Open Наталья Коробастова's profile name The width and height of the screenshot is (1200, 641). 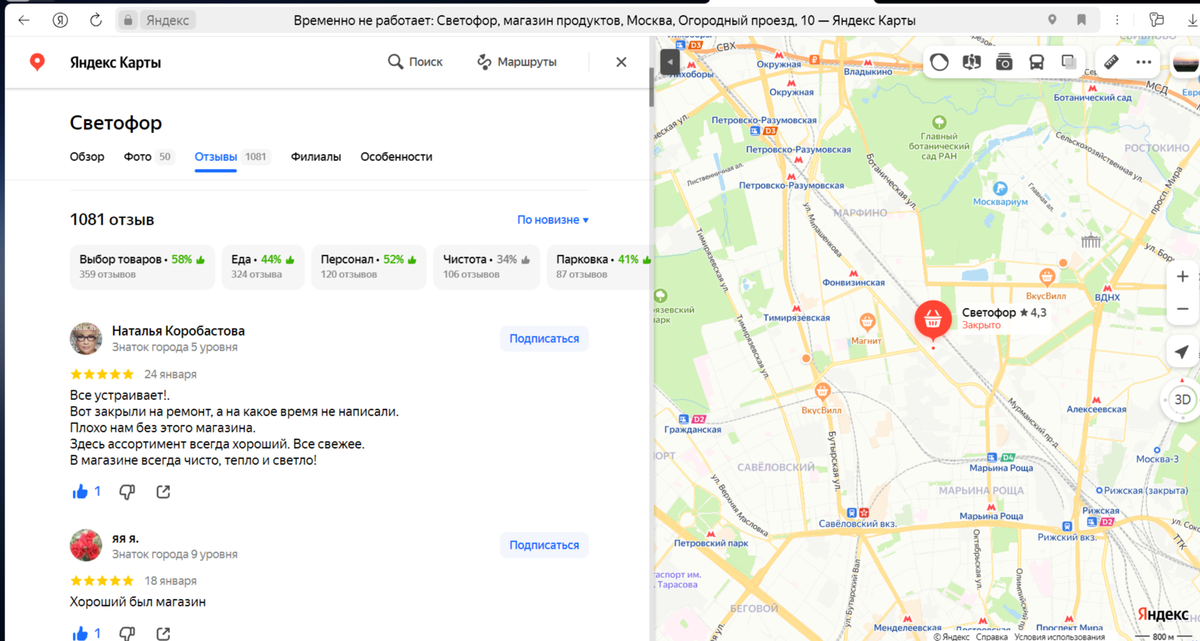(x=178, y=331)
